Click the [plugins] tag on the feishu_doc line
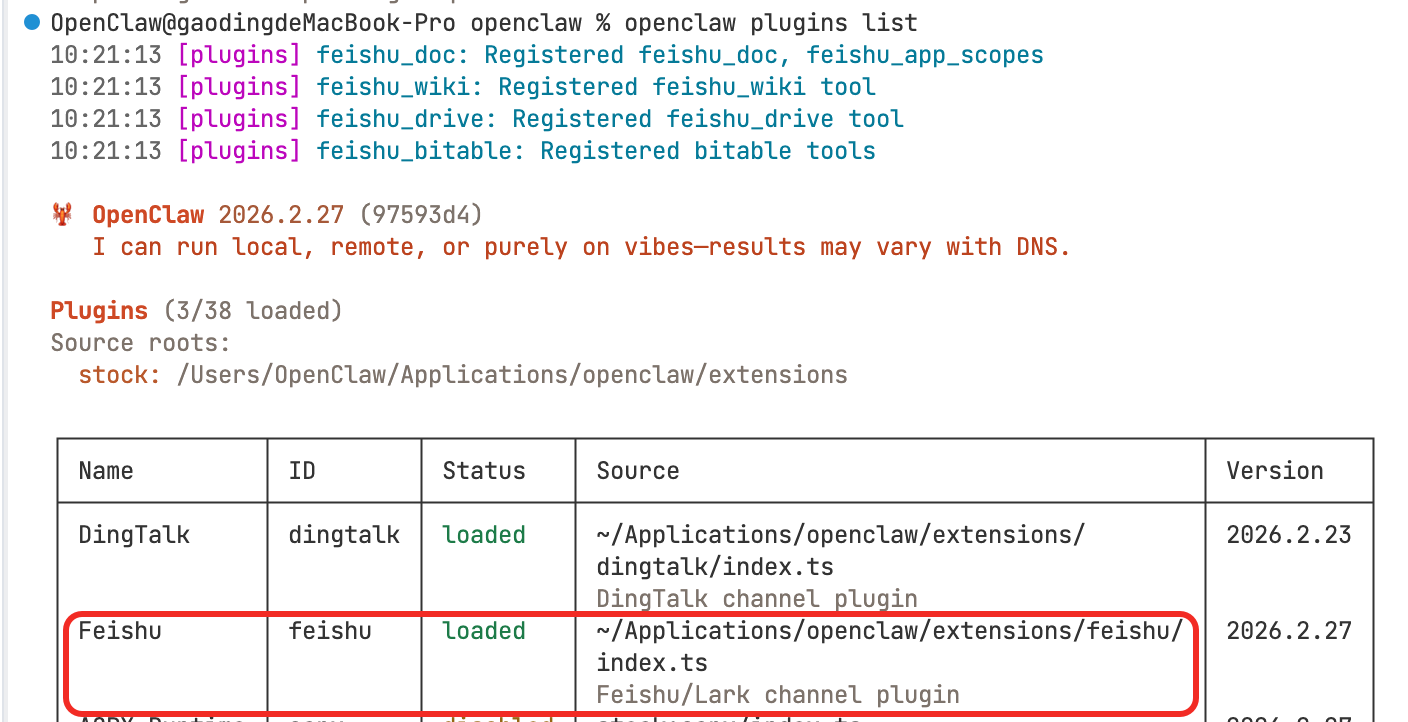The image size is (1408, 722). [x=239, y=55]
